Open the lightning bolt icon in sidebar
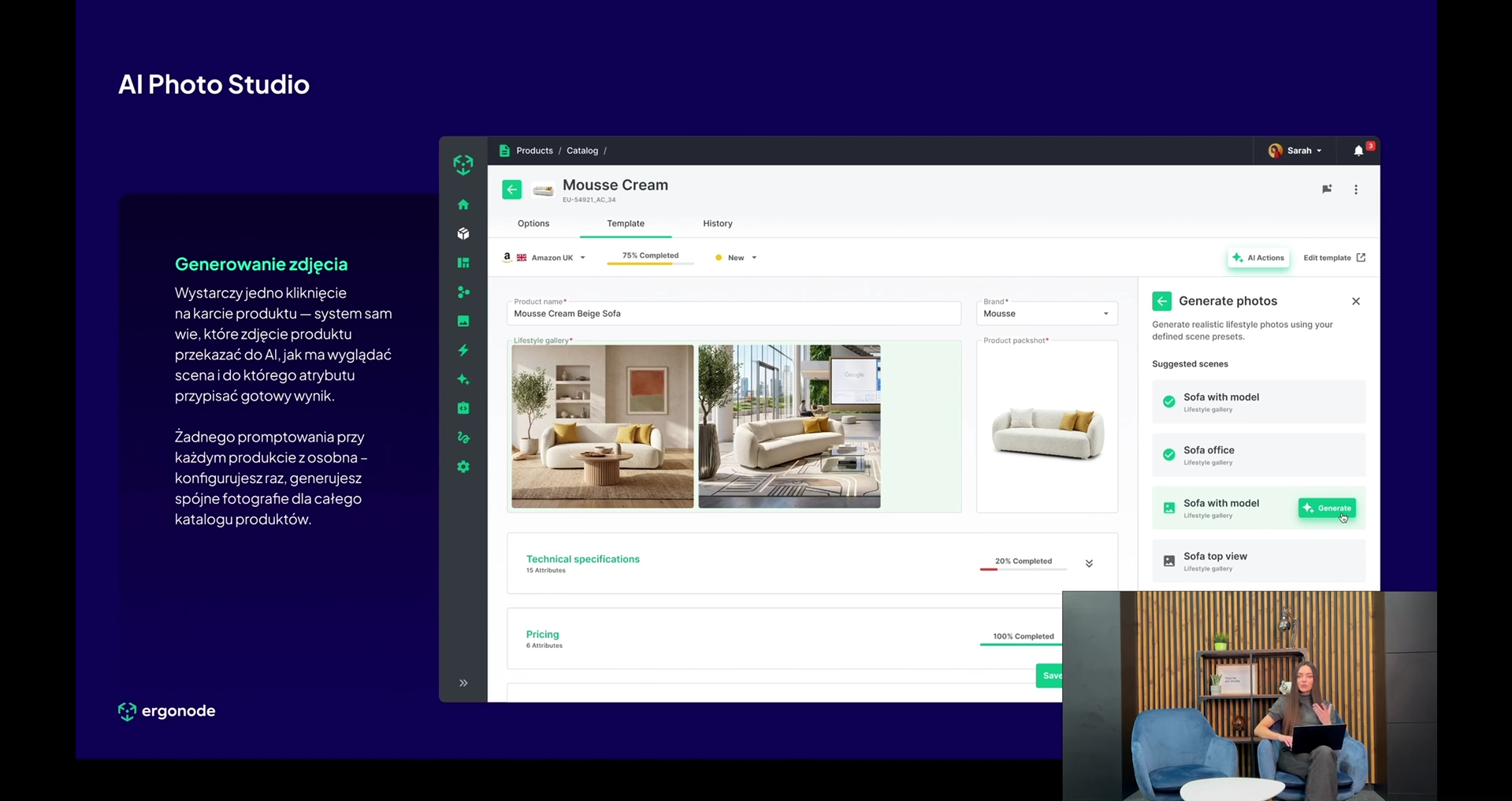This screenshot has width=1512, height=801. click(x=463, y=350)
